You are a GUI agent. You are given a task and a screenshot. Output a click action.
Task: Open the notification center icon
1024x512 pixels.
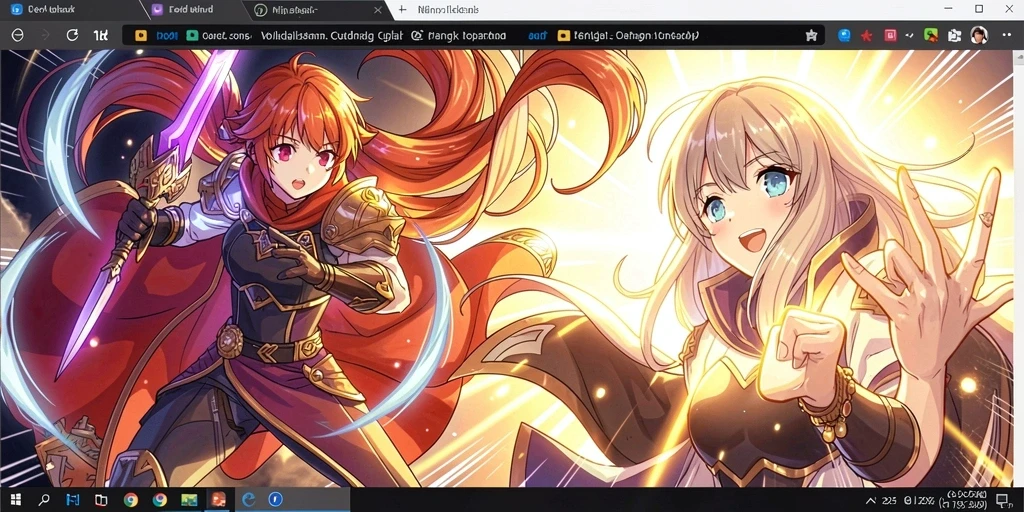[1002, 500]
